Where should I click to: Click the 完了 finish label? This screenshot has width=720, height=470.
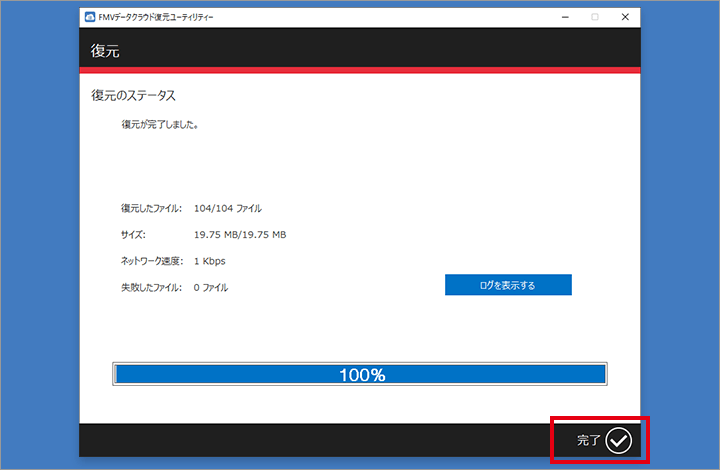[589, 440]
